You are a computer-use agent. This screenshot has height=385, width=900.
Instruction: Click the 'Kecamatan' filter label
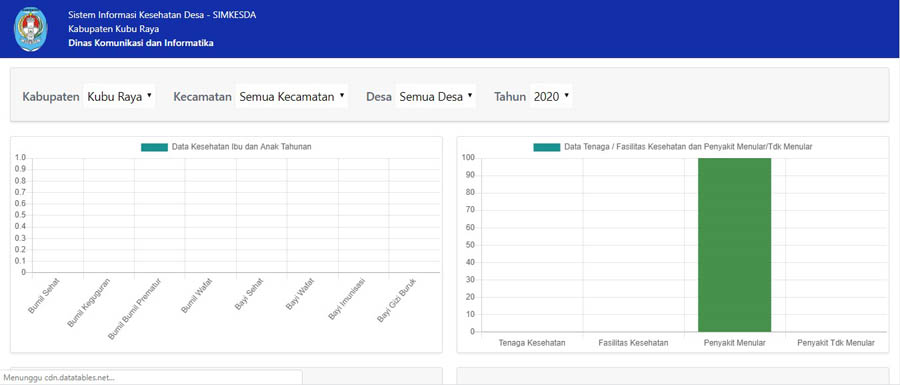202,97
